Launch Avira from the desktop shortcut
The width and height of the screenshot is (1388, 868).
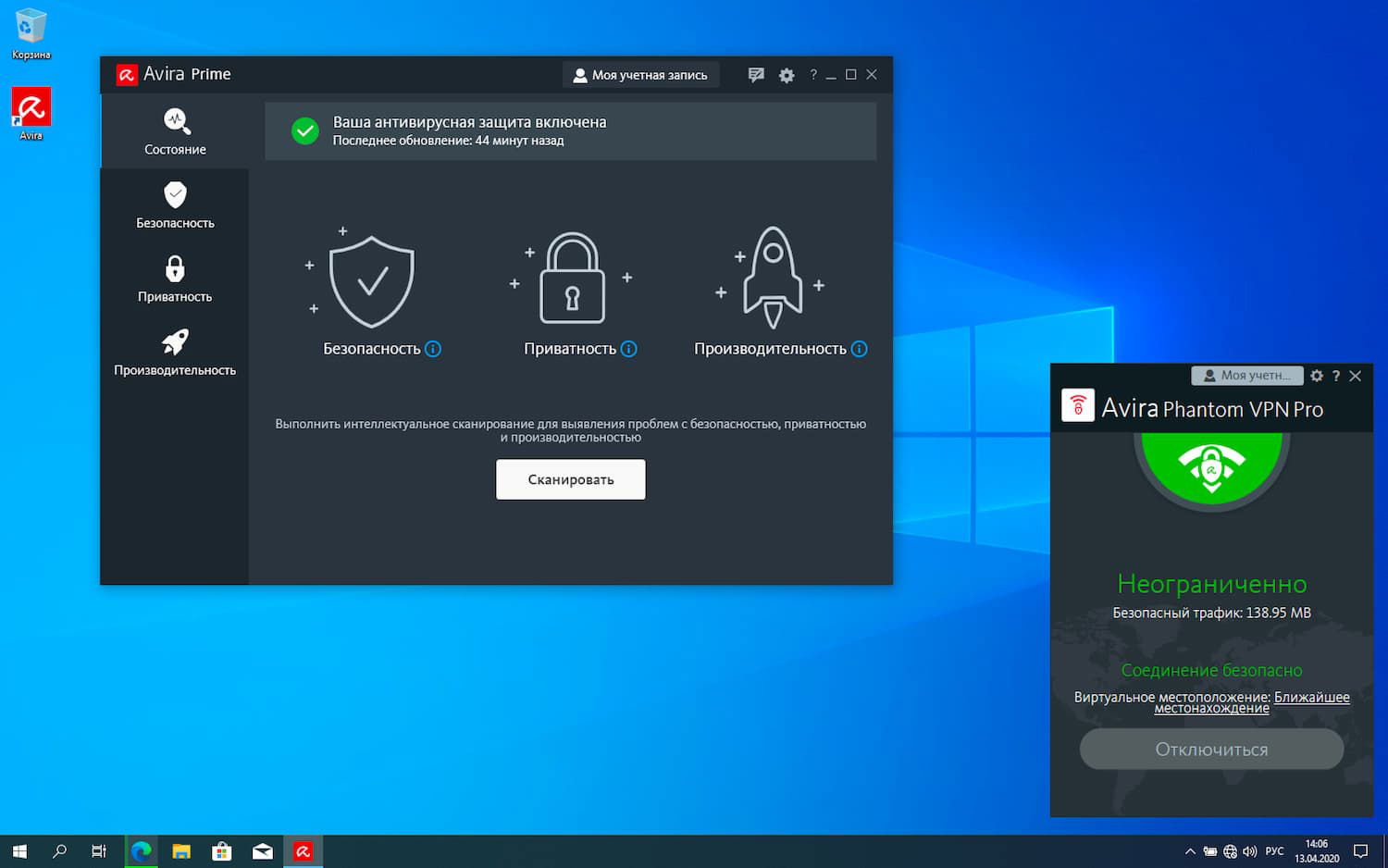(x=31, y=108)
